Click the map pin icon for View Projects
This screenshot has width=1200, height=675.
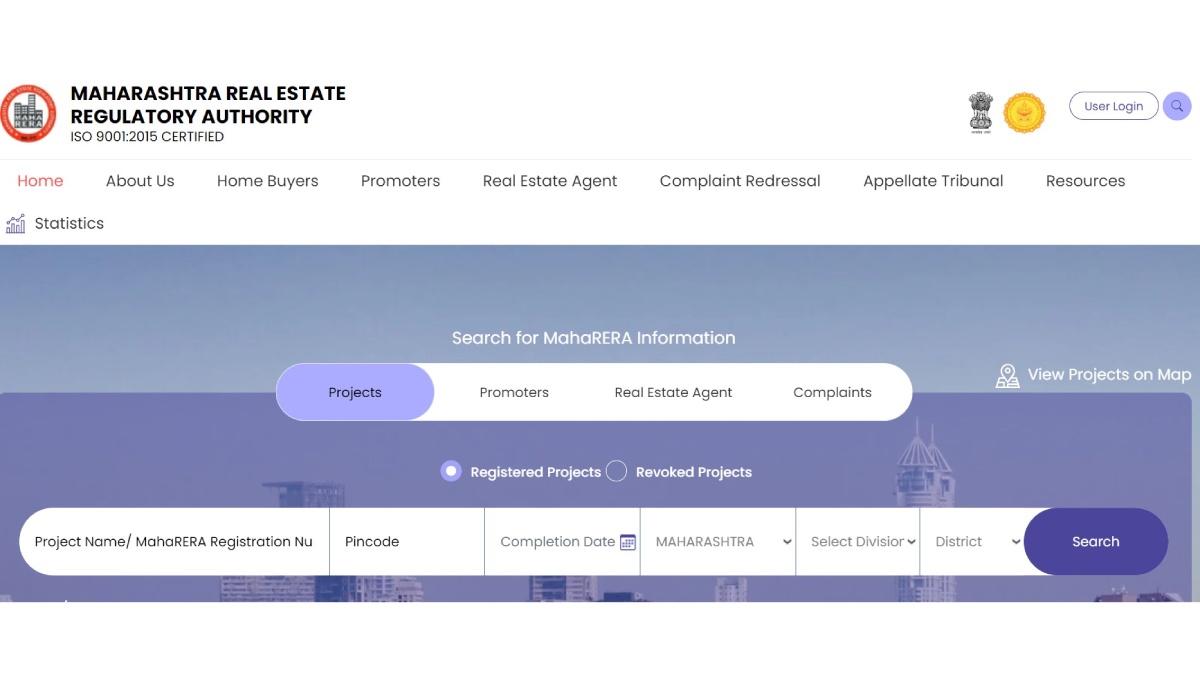tap(1007, 376)
